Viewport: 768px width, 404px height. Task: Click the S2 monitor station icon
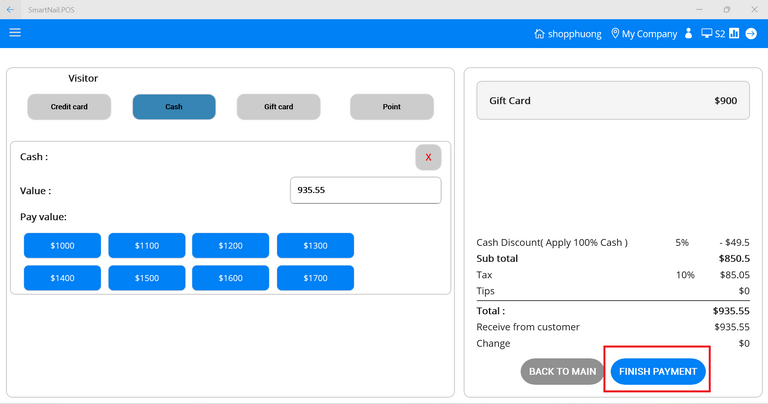707,34
